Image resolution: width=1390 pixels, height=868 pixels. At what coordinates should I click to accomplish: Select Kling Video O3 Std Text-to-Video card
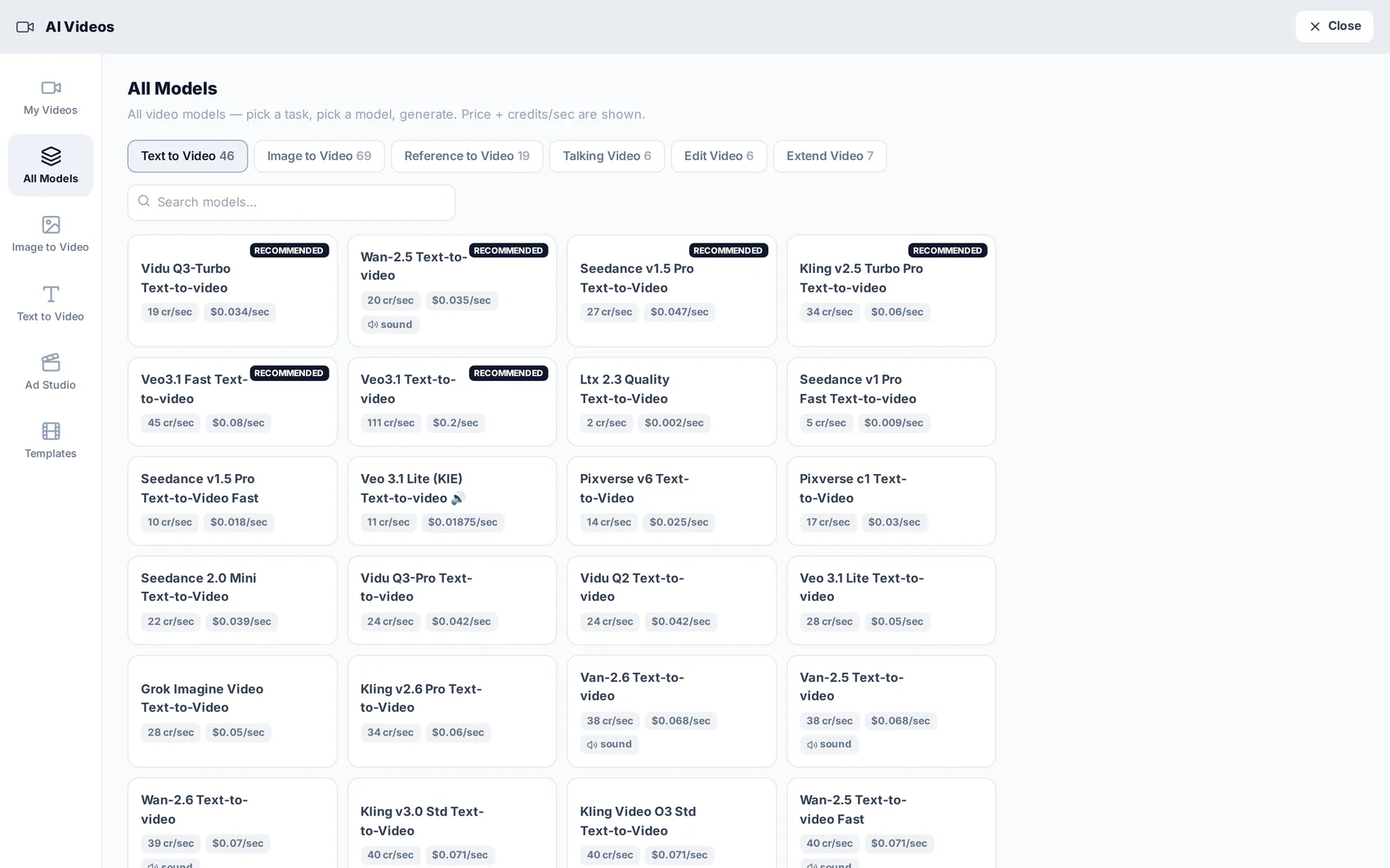(x=671, y=822)
